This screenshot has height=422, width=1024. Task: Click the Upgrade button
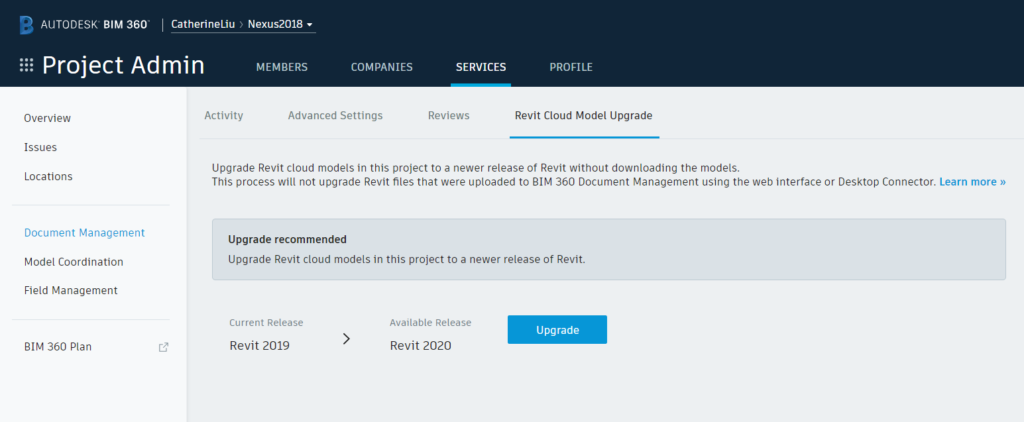coord(557,330)
